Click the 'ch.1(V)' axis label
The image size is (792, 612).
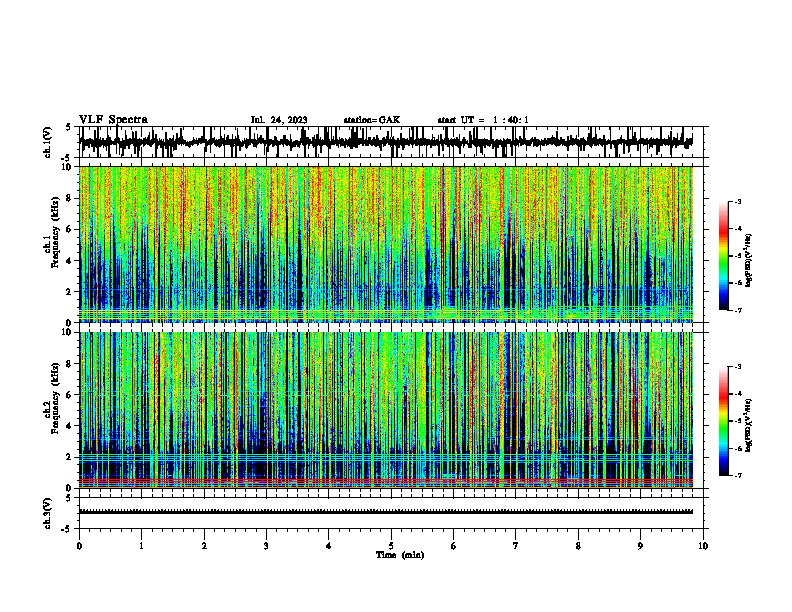[x=48, y=142]
